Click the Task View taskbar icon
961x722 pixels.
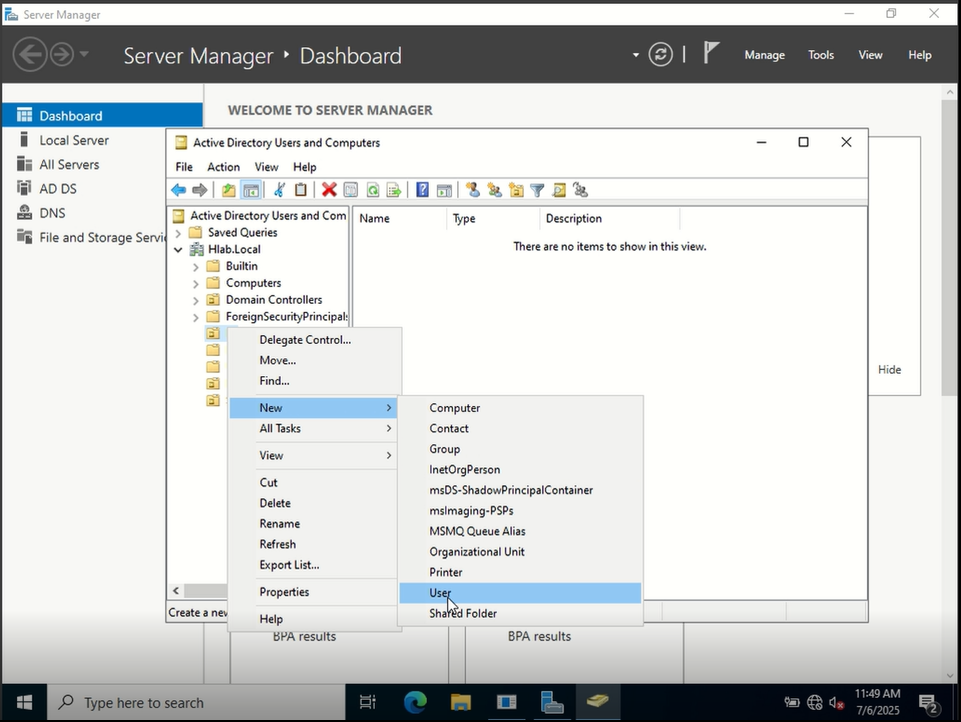[x=368, y=702]
